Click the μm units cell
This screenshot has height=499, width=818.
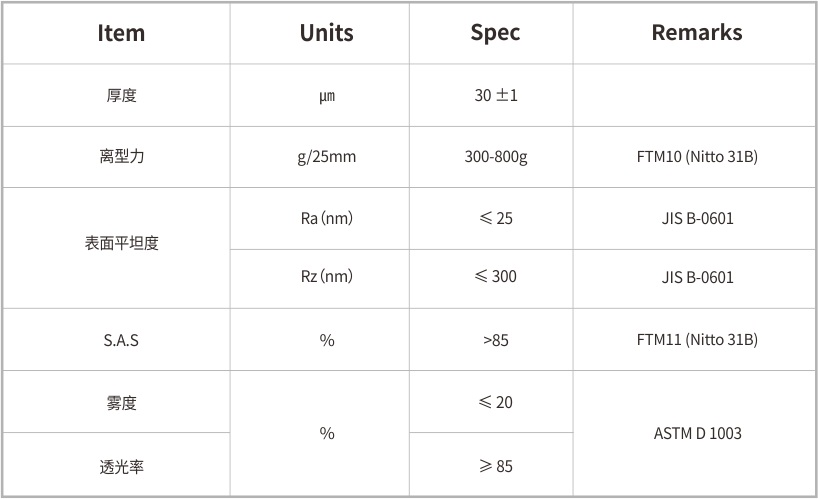tap(326, 96)
